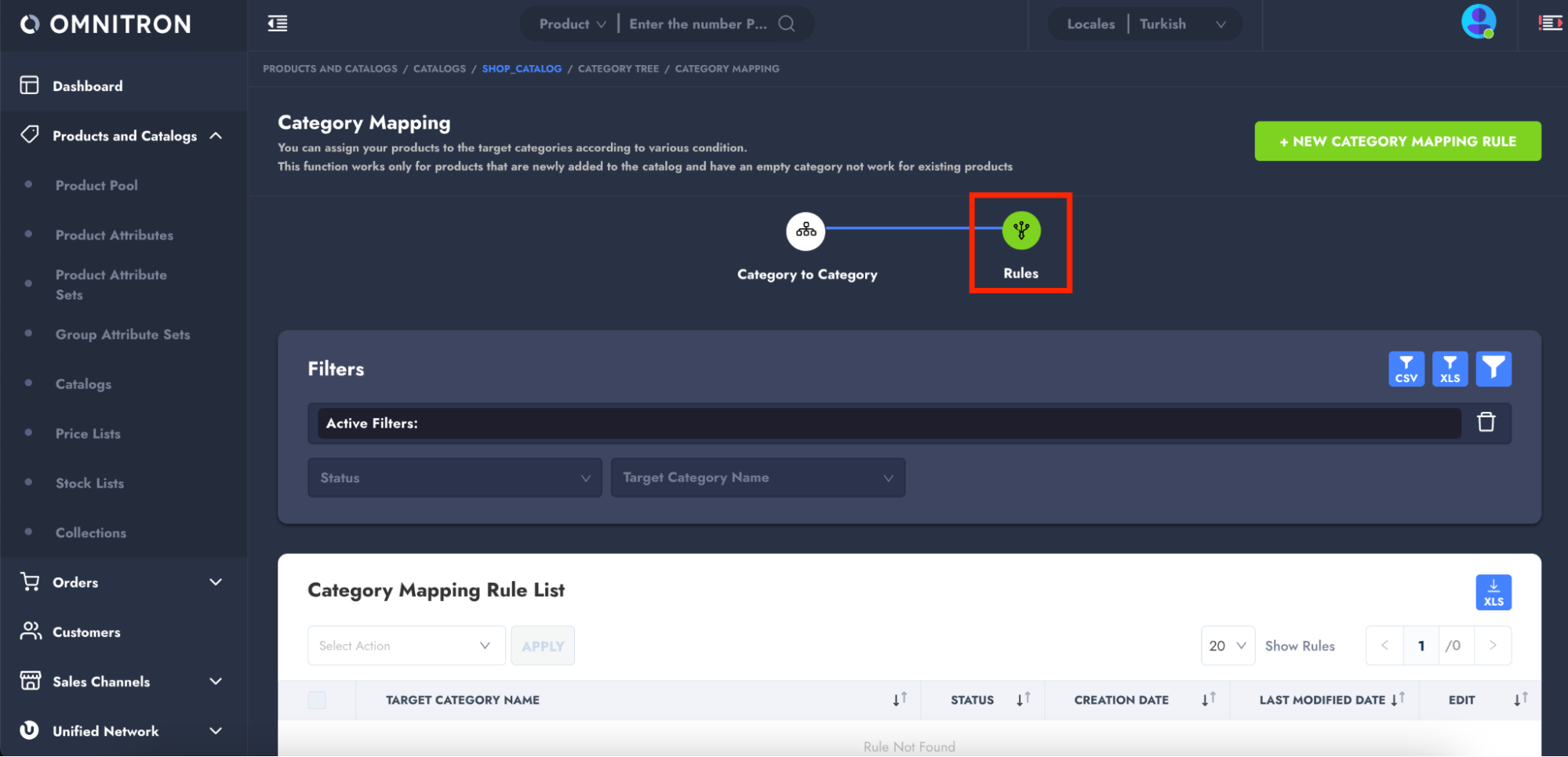The image size is (1568, 757).
Task: Sort by Target Category Name column
Action: 899,700
